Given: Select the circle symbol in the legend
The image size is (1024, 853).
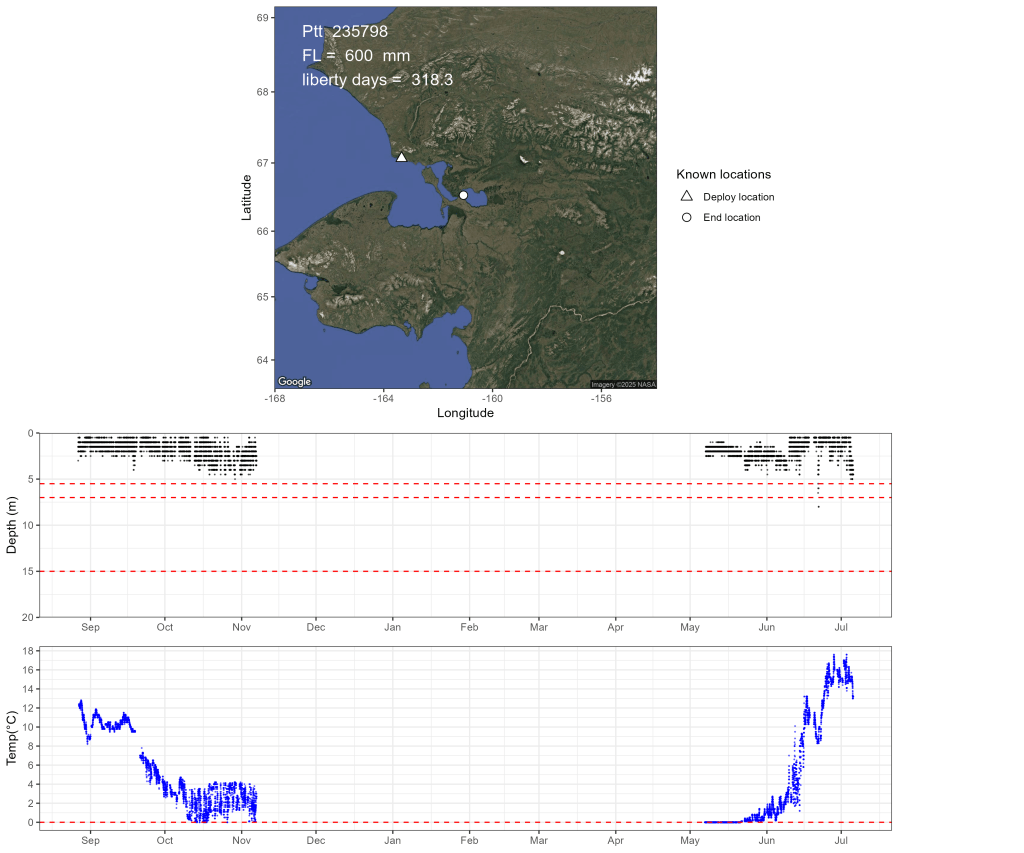Looking at the screenshot, I should point(687,217).
